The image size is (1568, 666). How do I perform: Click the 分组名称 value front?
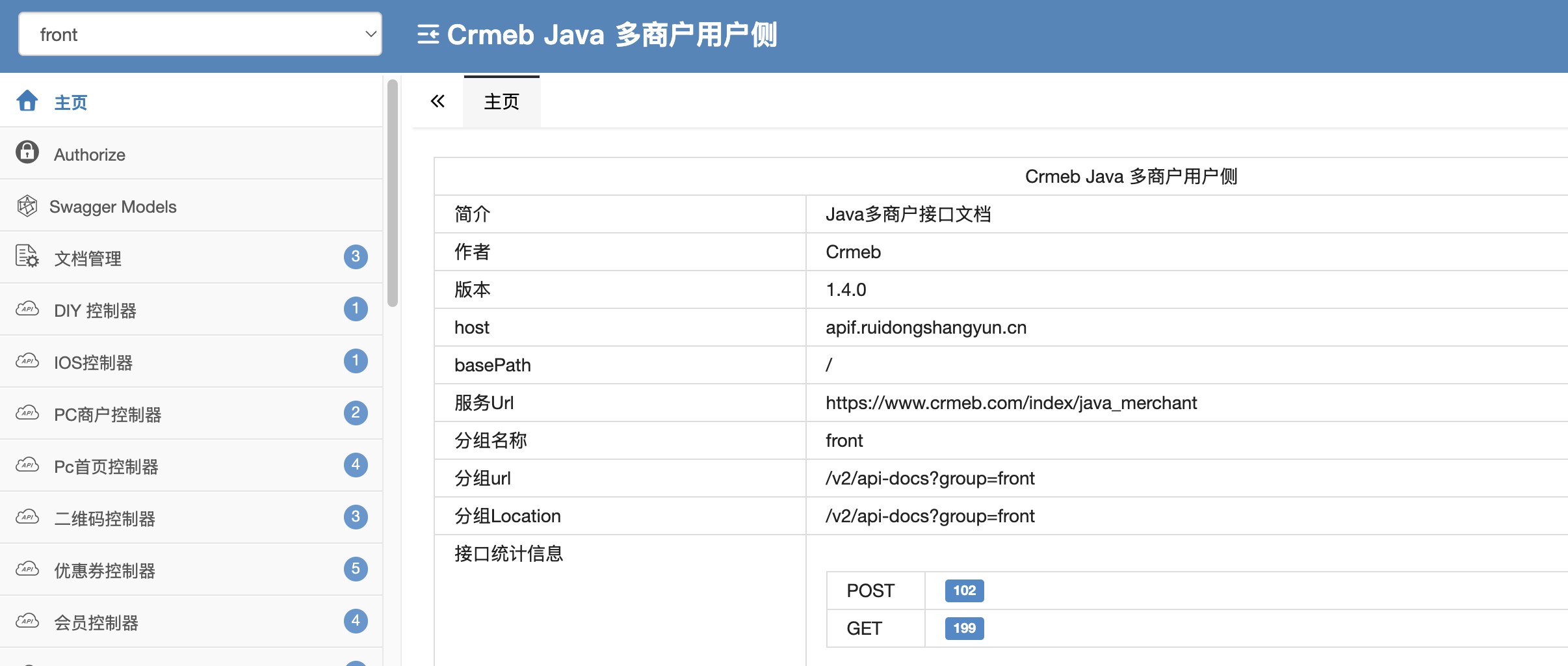[x=844, y=440]
